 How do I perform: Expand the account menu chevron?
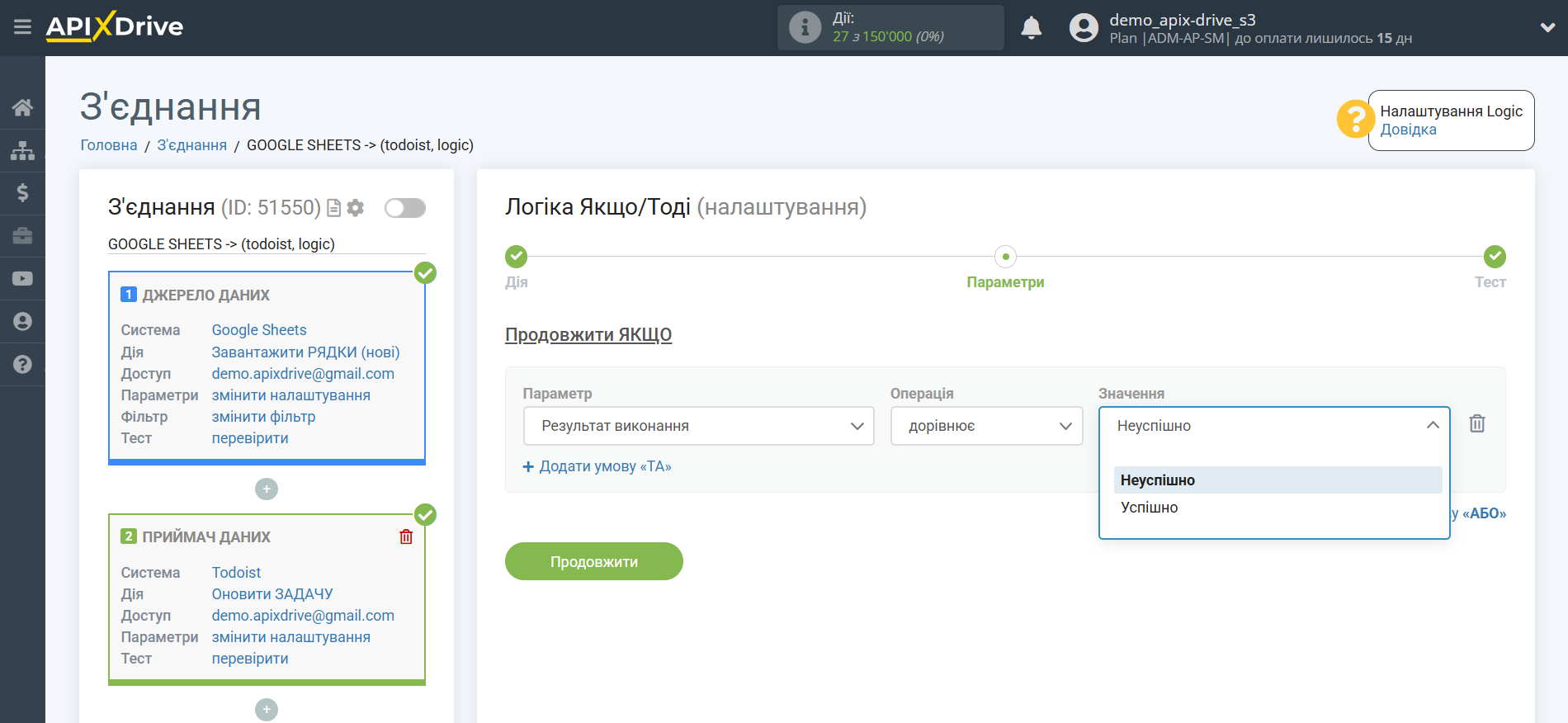[1547, 27]
